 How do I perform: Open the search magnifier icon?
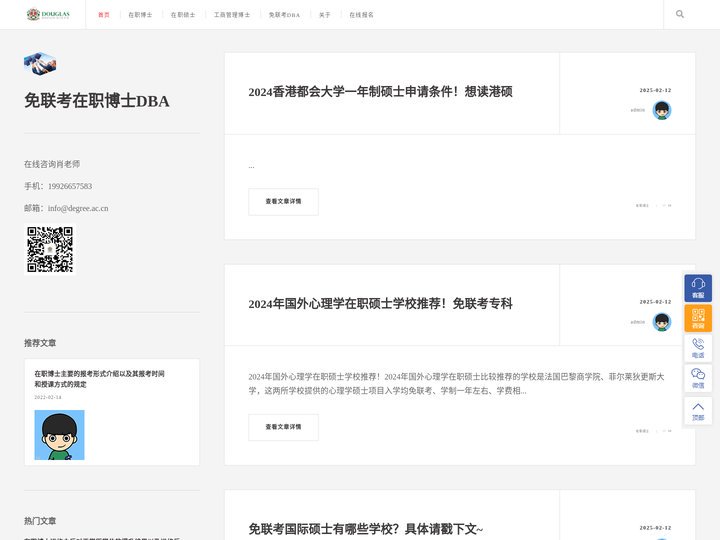[680, 14]
